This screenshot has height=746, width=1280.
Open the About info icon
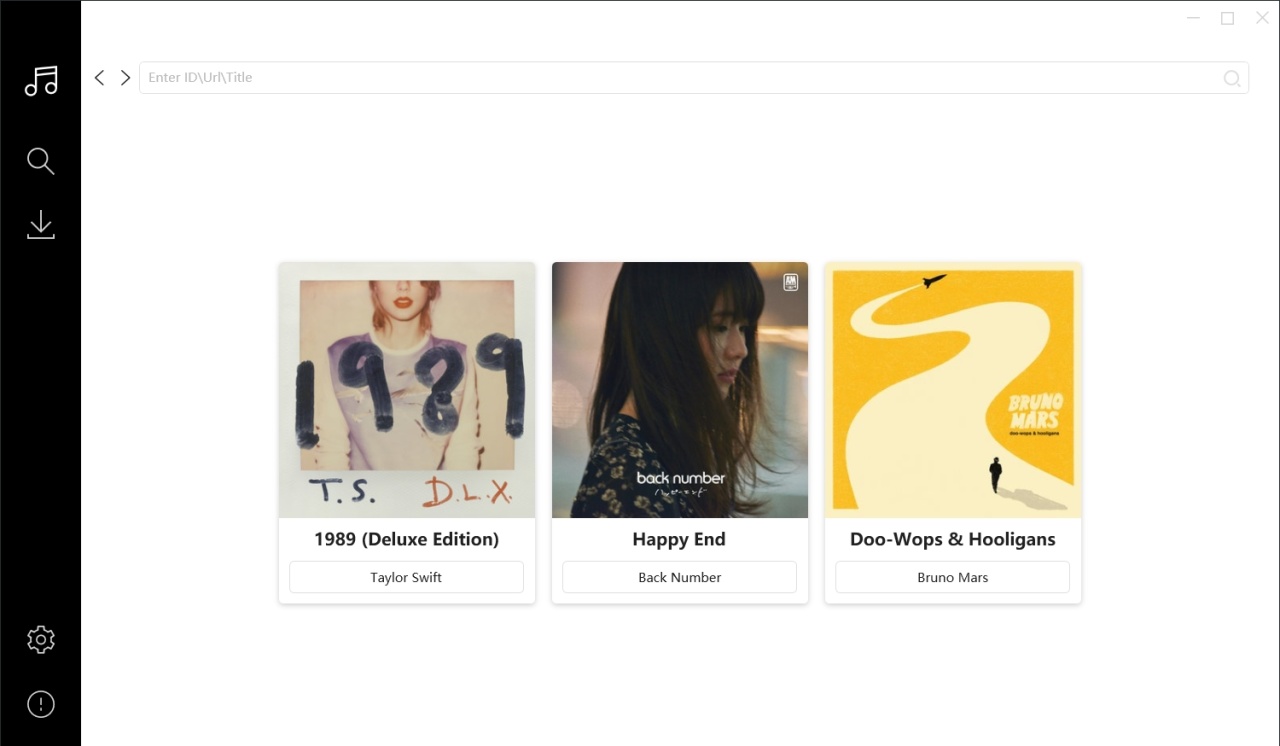point(41,704)
